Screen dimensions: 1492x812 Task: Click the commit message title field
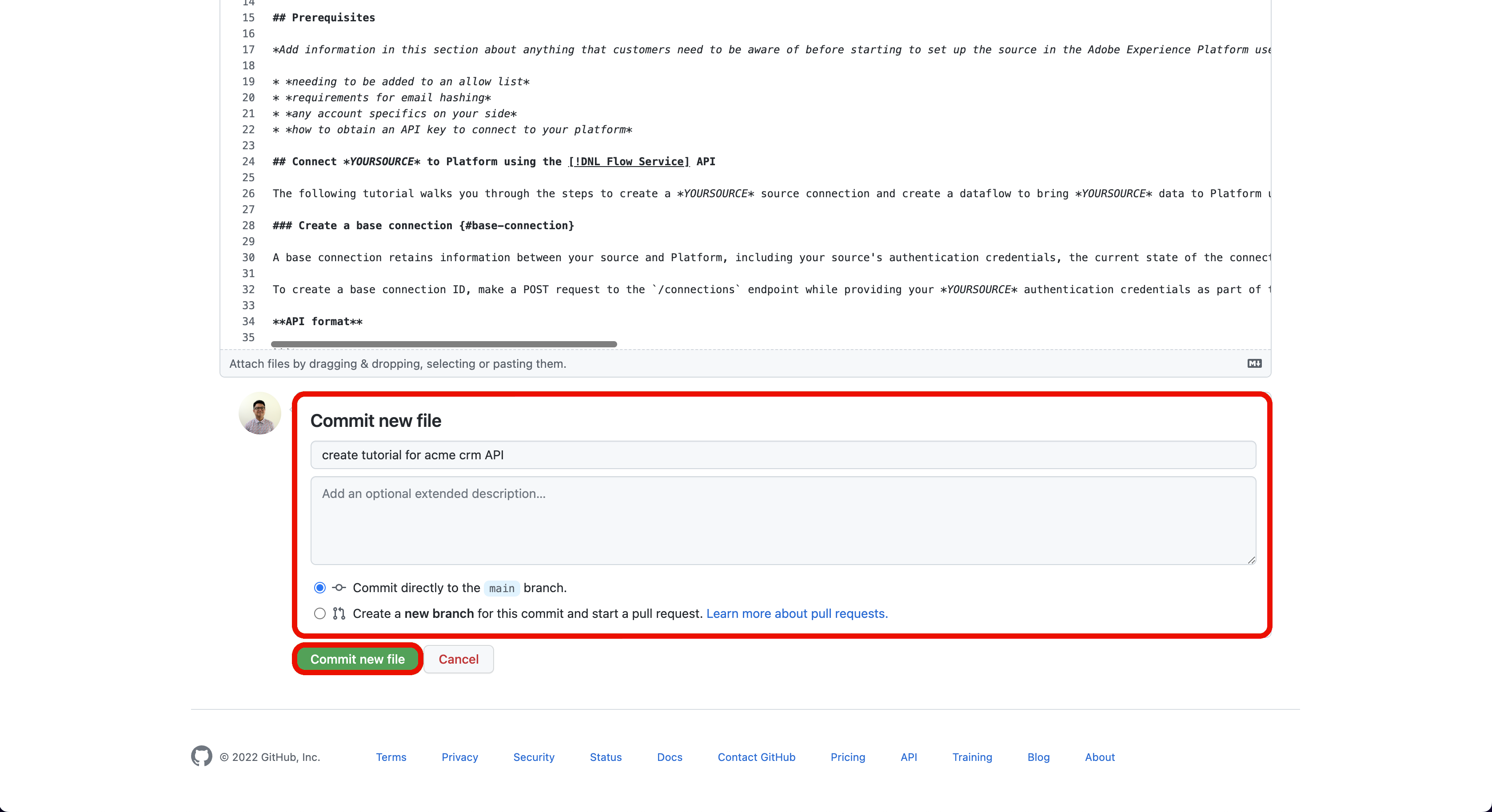click(x=782, y=455)
